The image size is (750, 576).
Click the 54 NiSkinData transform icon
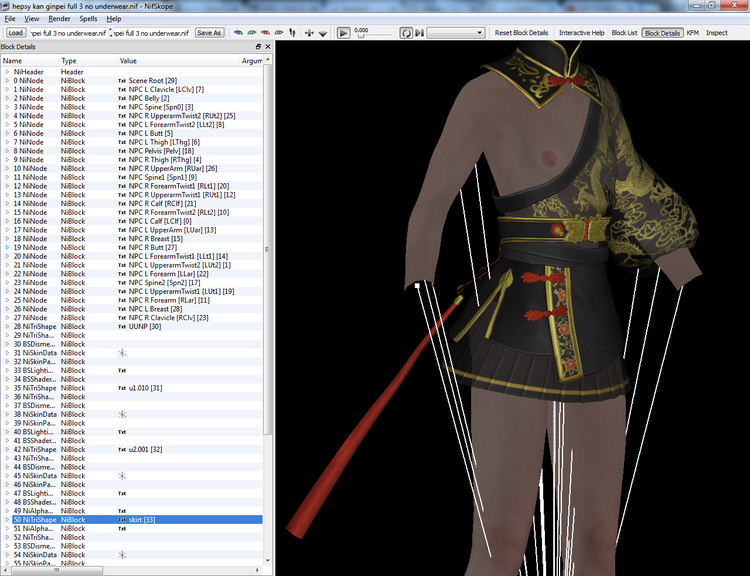click(x=122, y=554)
